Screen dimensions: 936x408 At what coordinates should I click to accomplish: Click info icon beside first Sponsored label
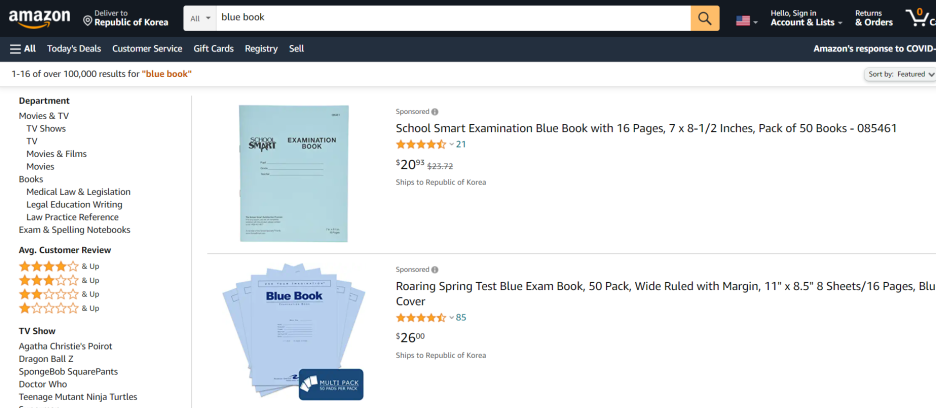tap(435, 112)
